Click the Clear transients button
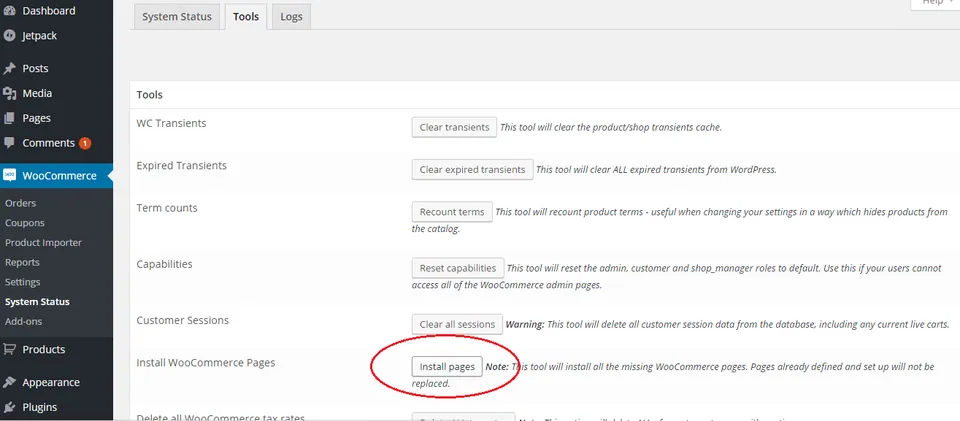Viewport: 960px width, 421px height. 454,127
